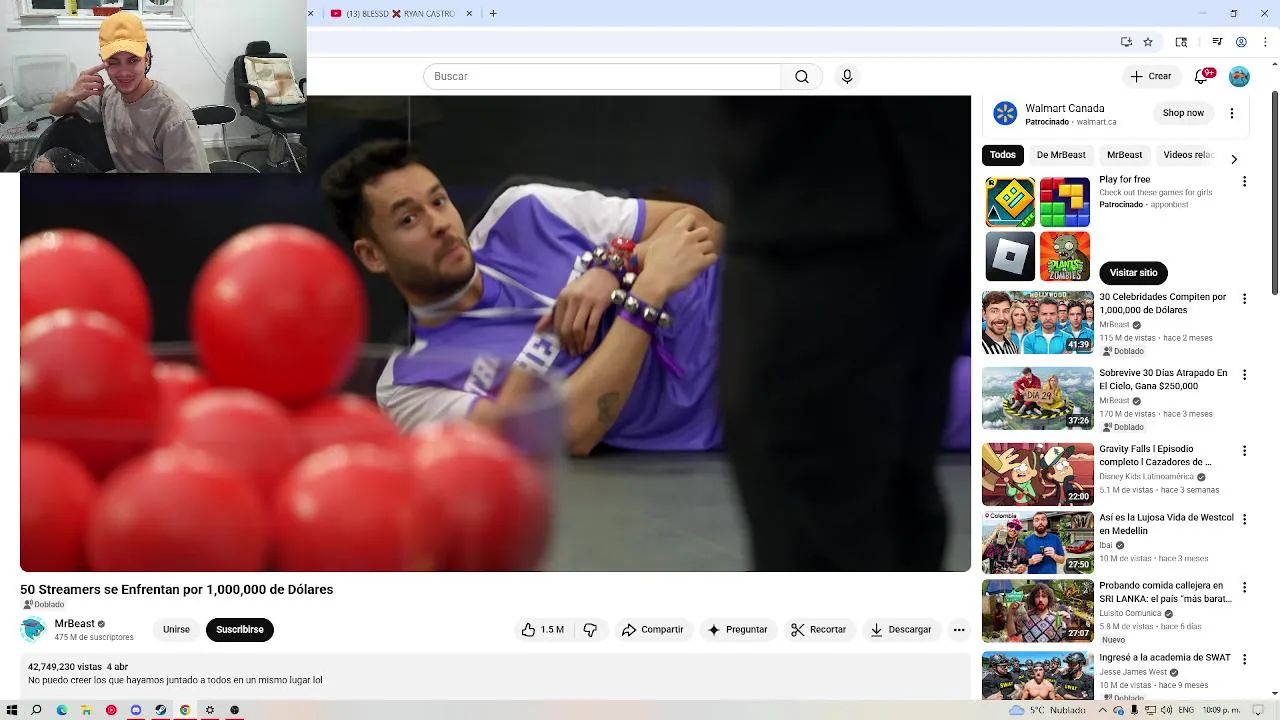1280x720 pixels.
Task: Click the side panel icon beside the bookmark star
Action: tap(1181, 42)
